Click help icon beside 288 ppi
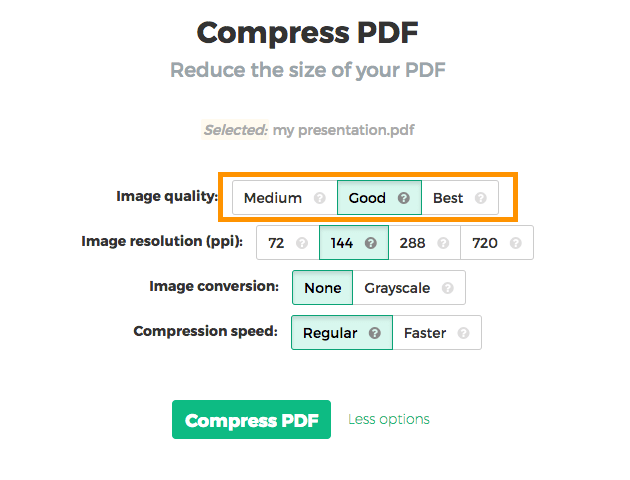The height and width of the screenshot is (480, 630). [x=443, y=243]
